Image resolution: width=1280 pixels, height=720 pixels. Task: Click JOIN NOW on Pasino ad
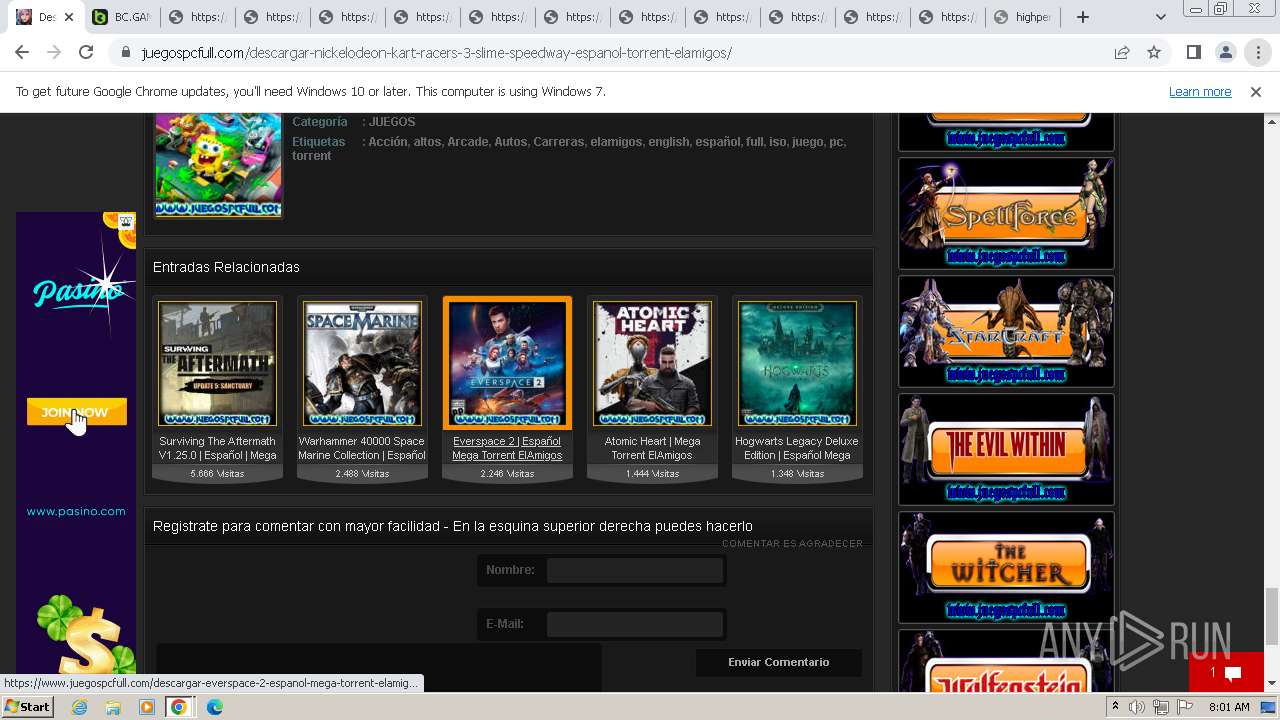point(77,412)
